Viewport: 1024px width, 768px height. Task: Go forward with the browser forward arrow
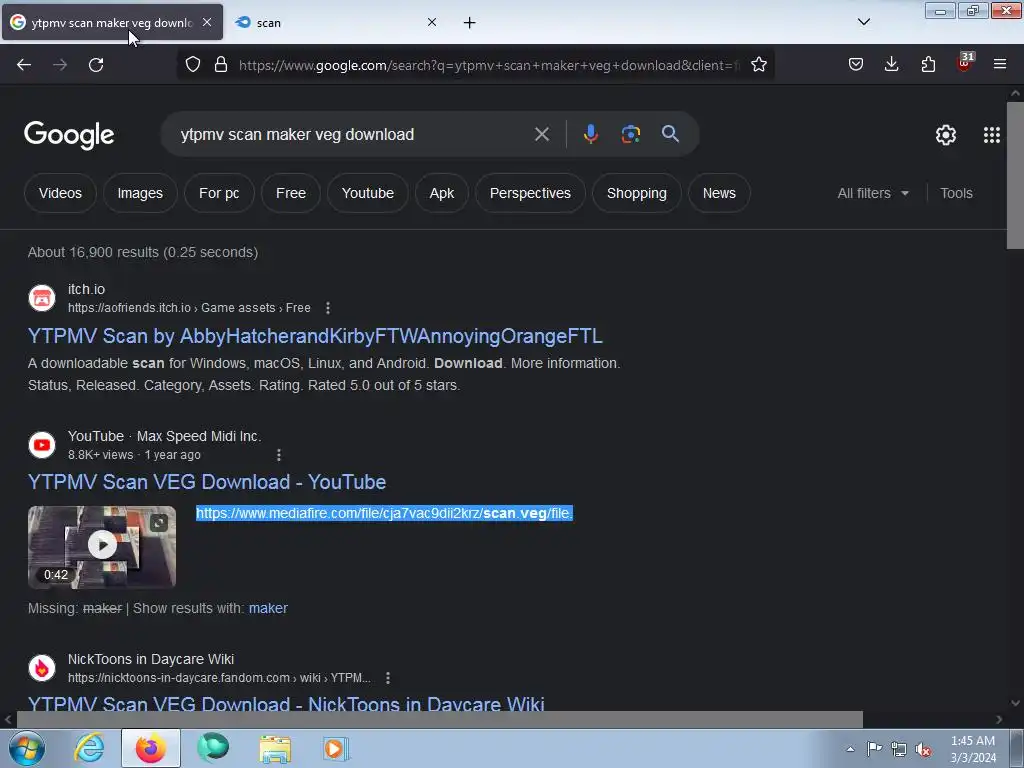click(x=60, y=65)
